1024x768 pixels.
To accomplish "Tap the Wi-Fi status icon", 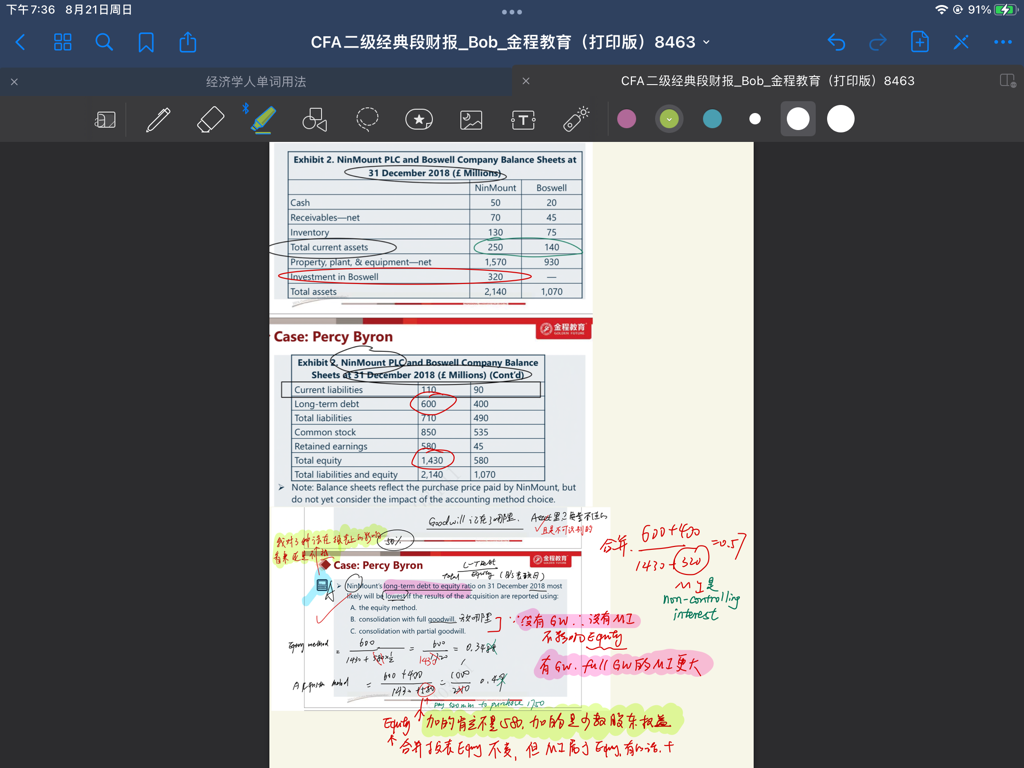I will point(941,9).
